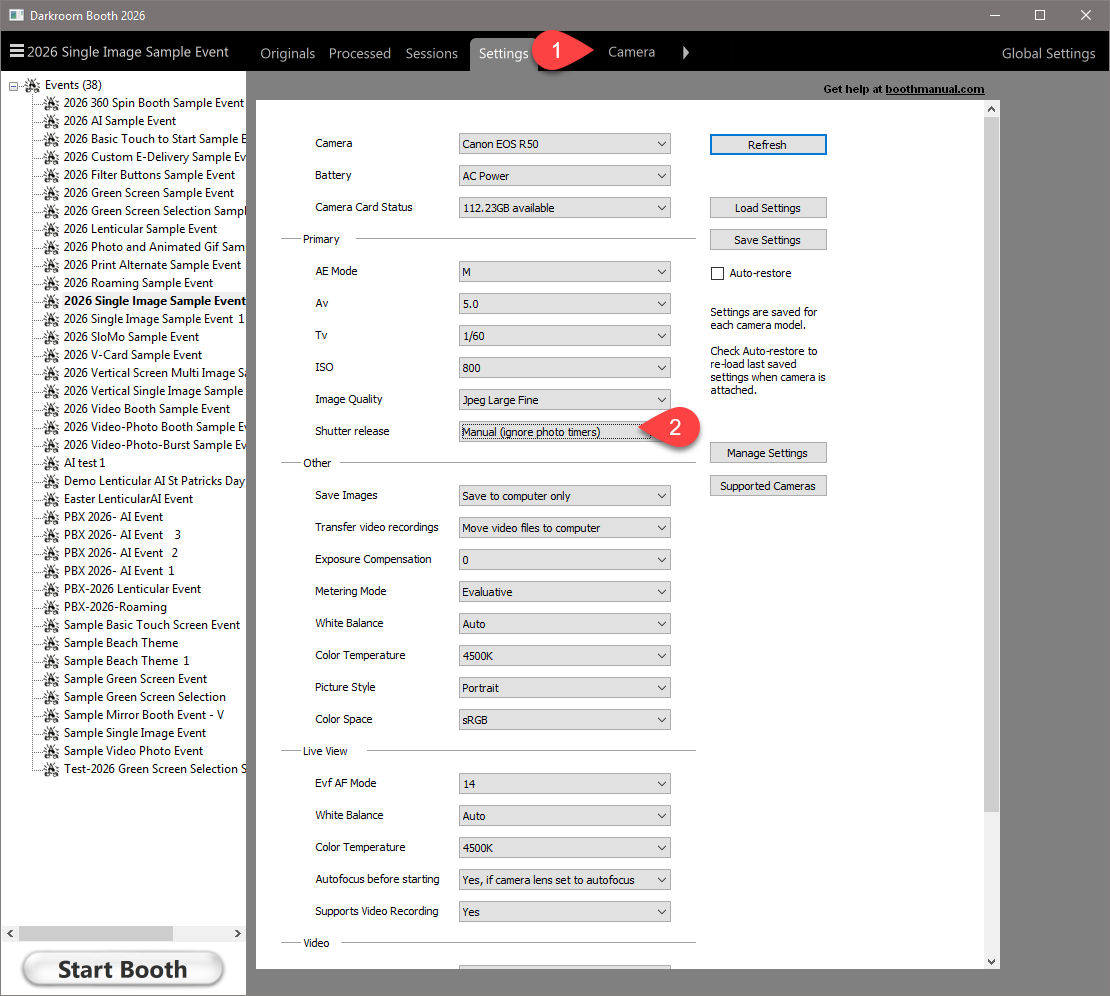1110x996 pixels.
Task: Expand the ISO dropdown
Action: point(564,368)
